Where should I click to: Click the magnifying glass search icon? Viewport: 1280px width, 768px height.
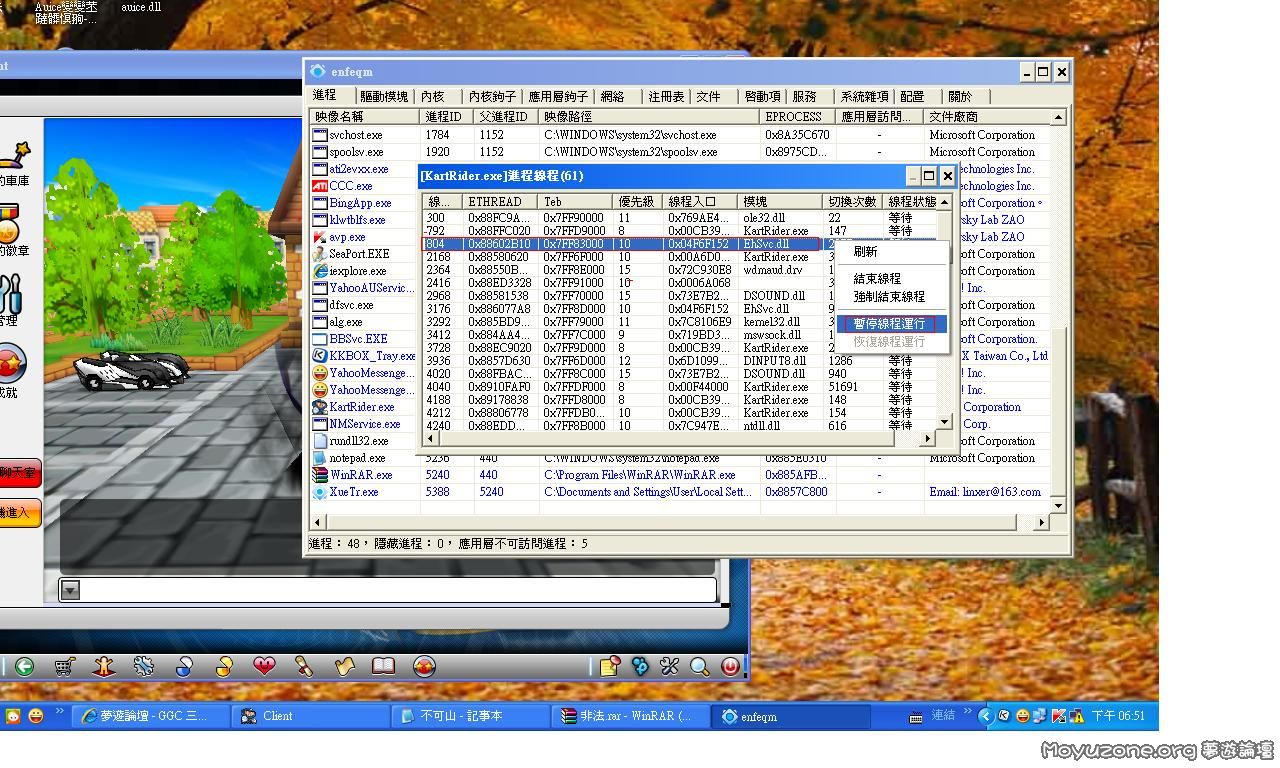pos(700,666)
